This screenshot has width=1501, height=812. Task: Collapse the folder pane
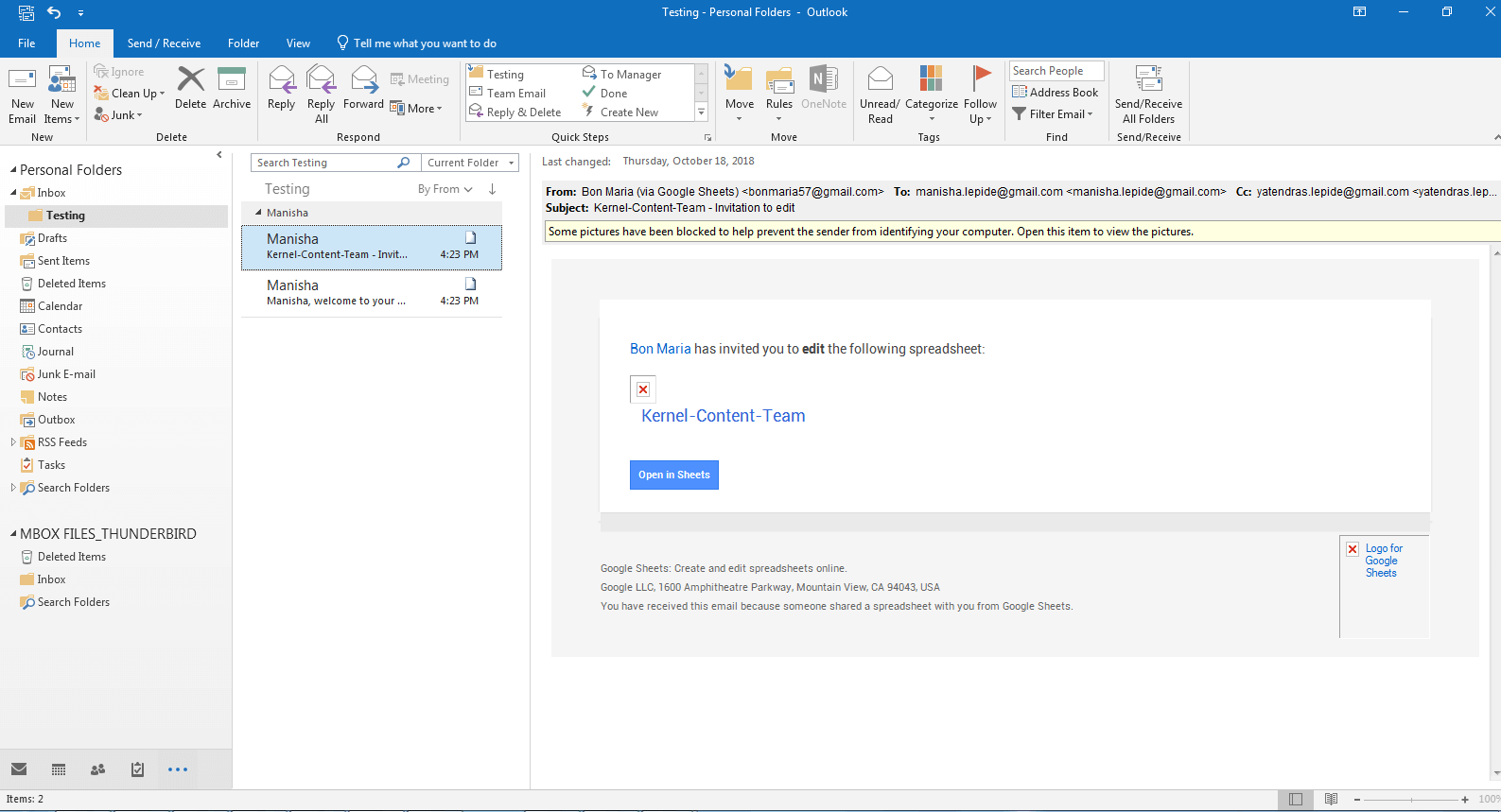coord(219,155)
